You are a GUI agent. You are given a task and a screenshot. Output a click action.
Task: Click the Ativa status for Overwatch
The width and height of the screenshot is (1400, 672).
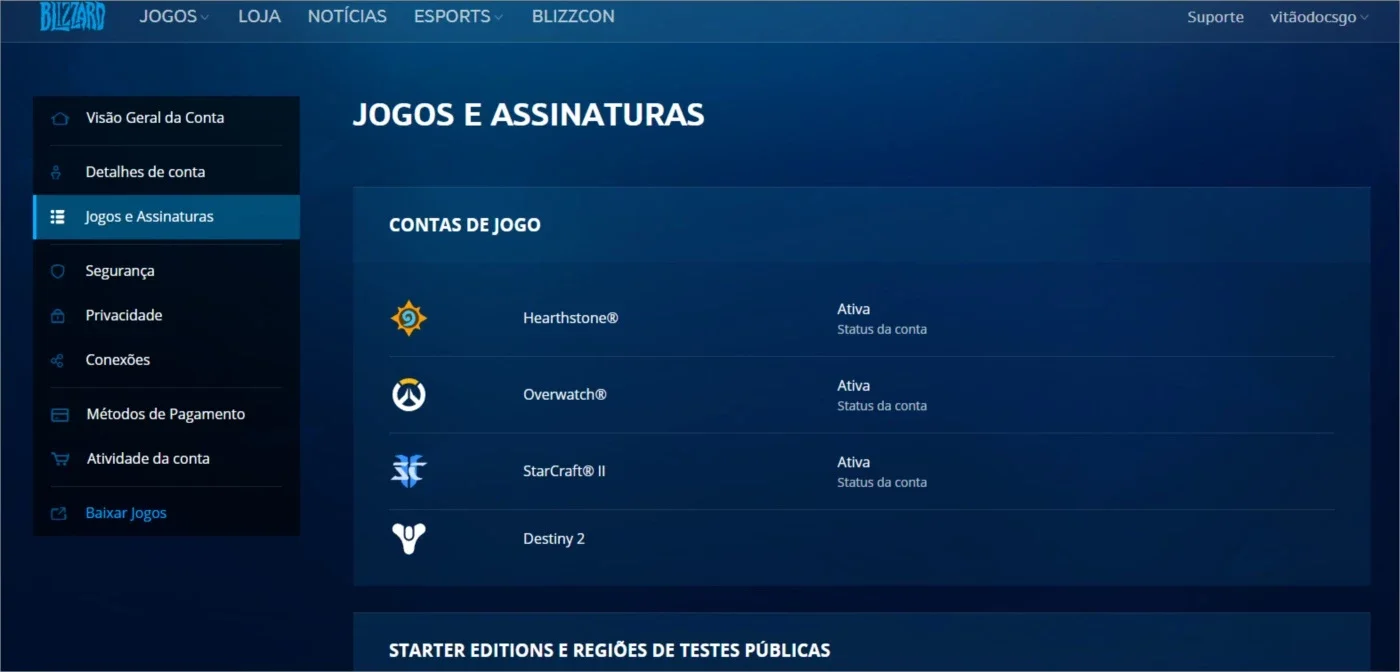pyautogui.click(x=853, y=386)
